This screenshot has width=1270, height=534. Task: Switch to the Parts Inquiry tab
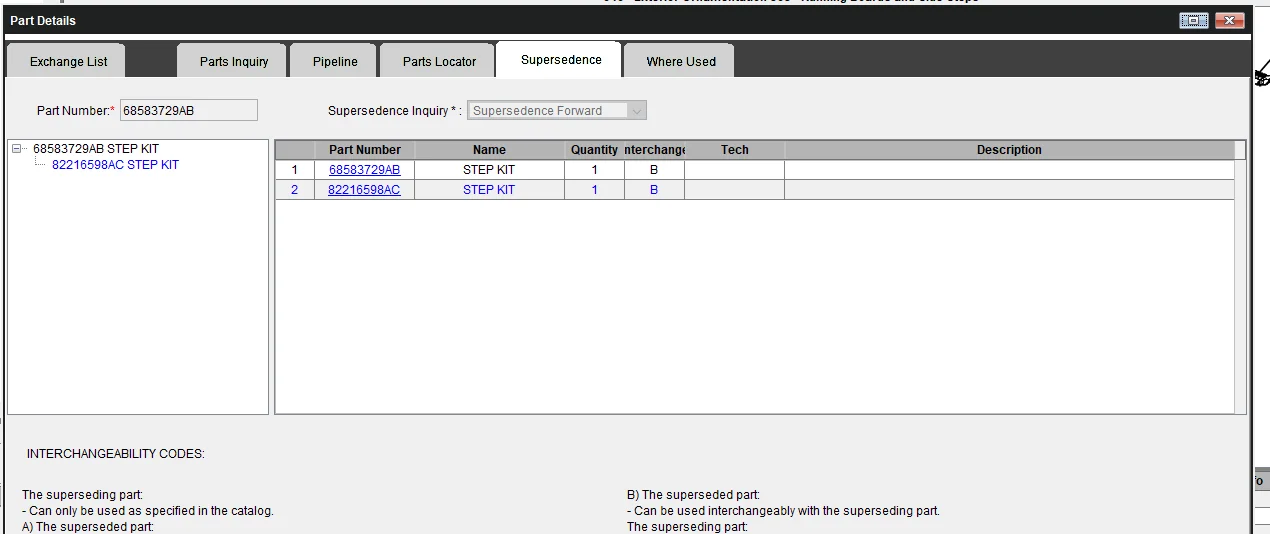tap(234, 61)
